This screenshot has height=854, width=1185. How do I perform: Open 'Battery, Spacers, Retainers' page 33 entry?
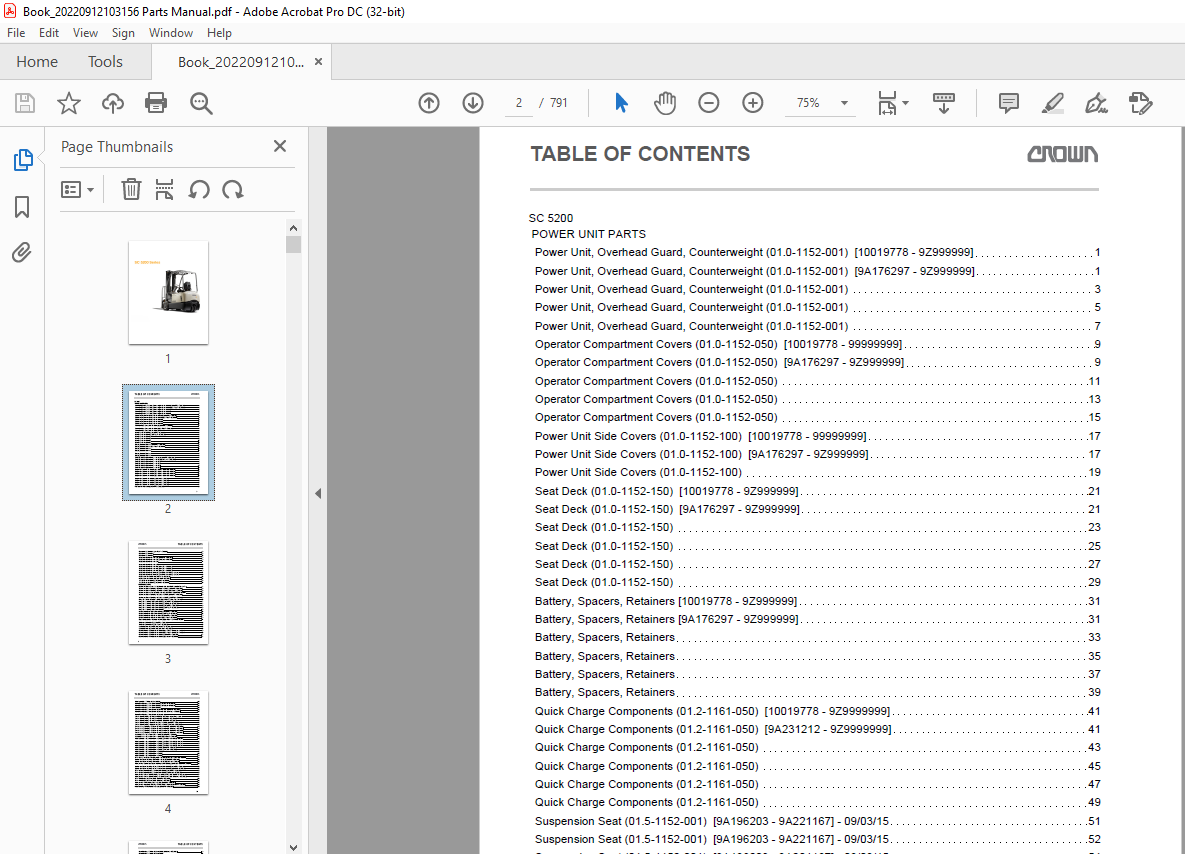[817, 638]
